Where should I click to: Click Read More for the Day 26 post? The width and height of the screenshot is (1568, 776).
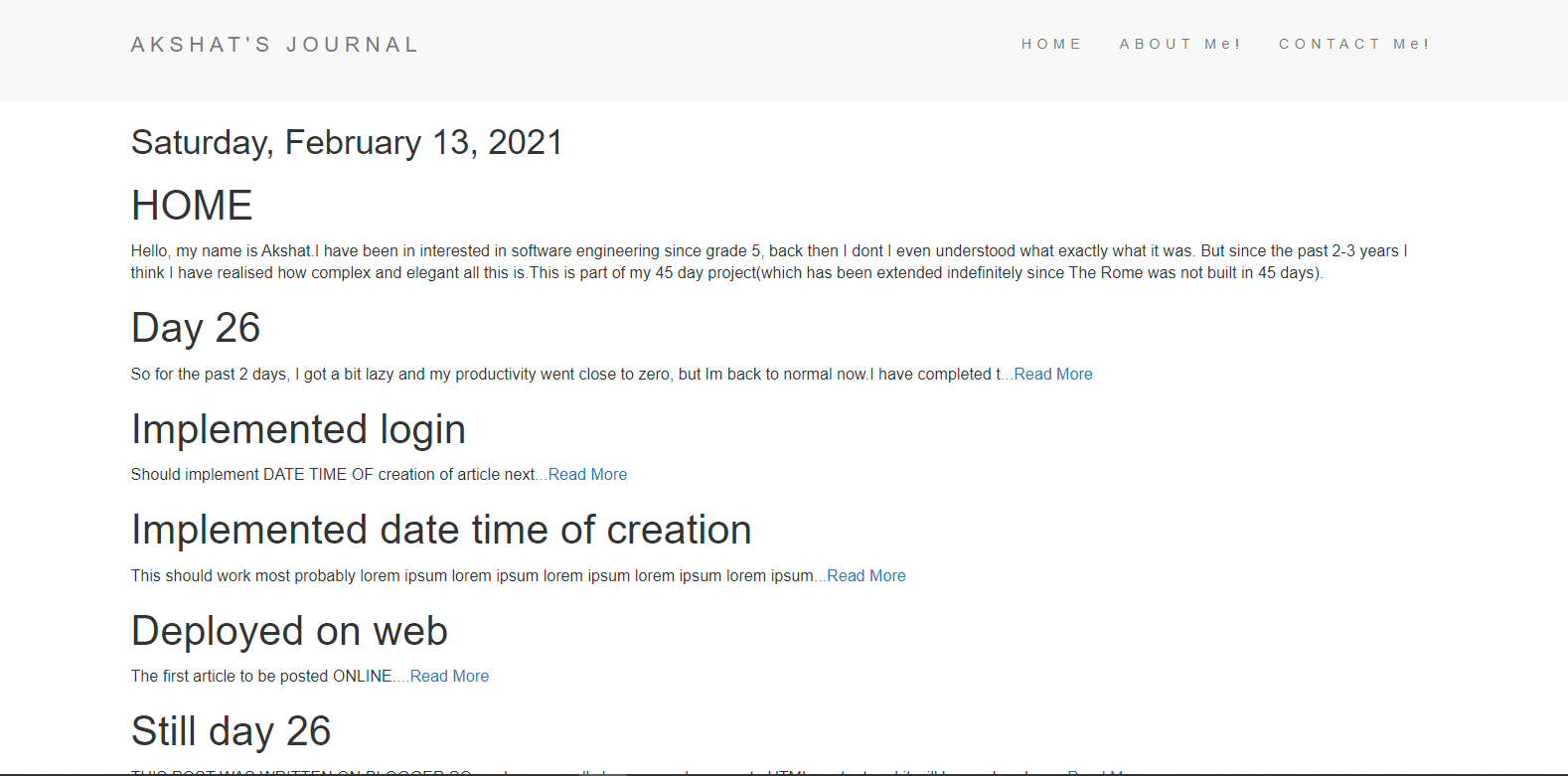coord(1052,374)
